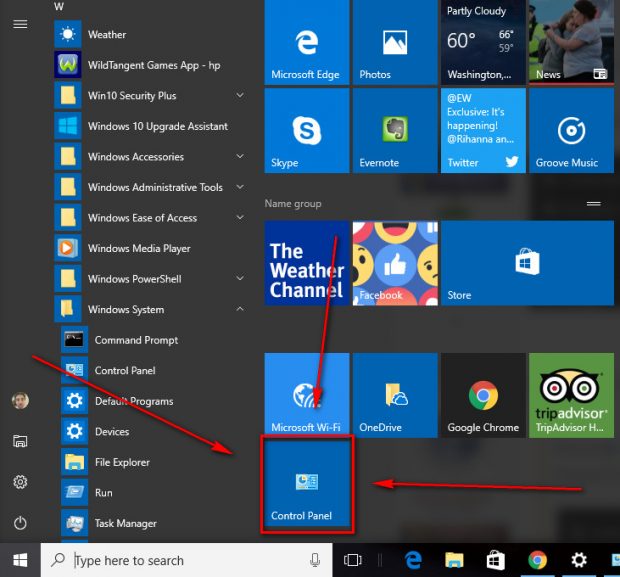620x577 pixels.
Task: Open the Google Chrome tile
Action: coord(483,395)
